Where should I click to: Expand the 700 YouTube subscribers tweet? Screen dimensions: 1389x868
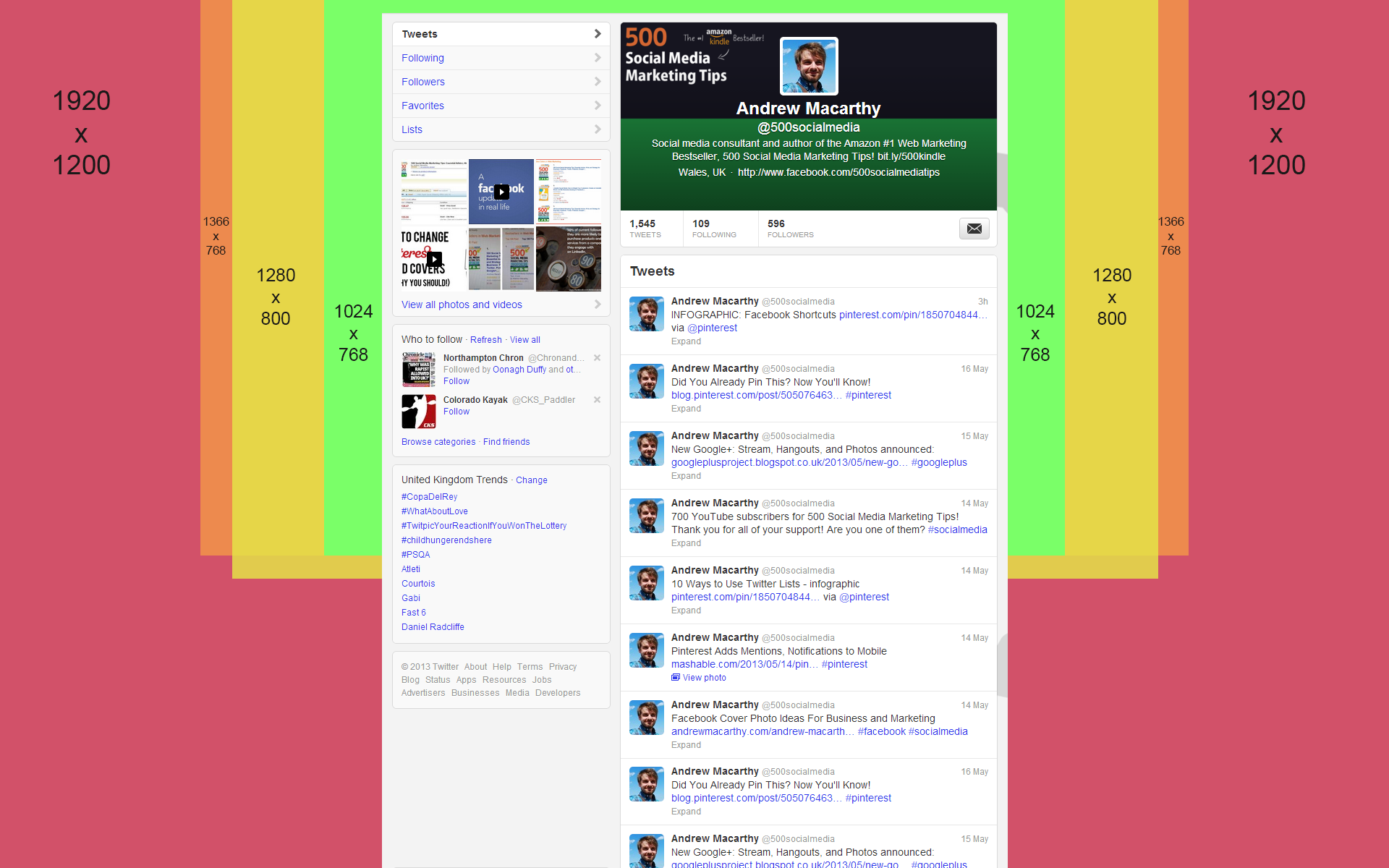point(686,543)
